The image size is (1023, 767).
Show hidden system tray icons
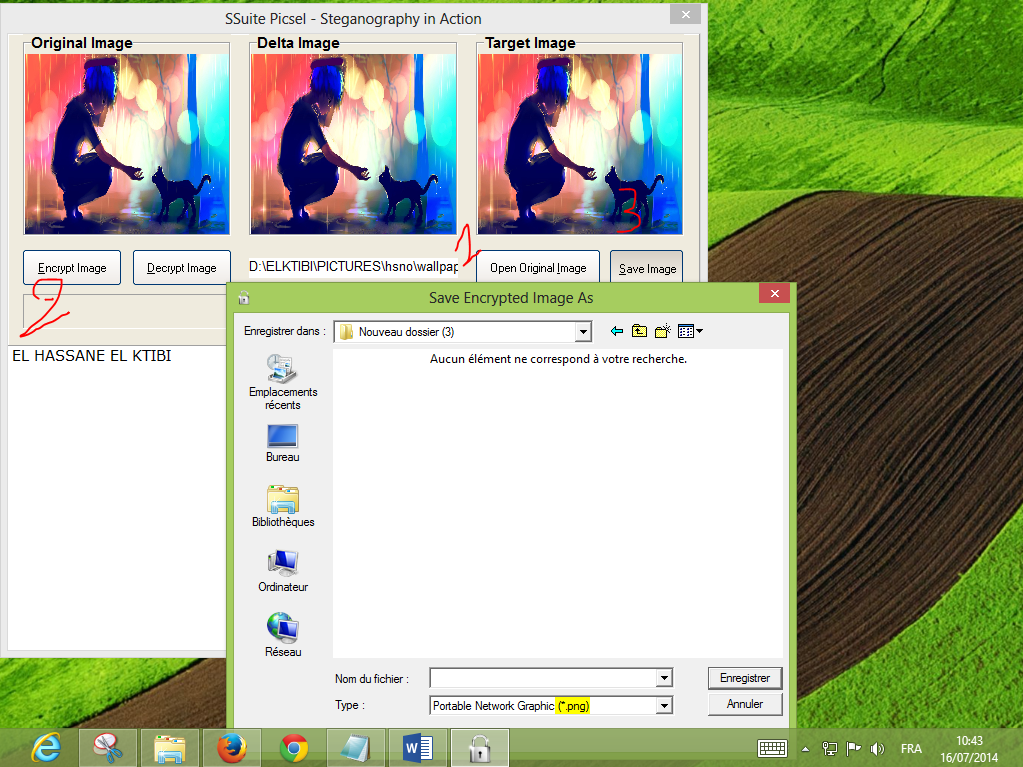[x=805, y=749]
